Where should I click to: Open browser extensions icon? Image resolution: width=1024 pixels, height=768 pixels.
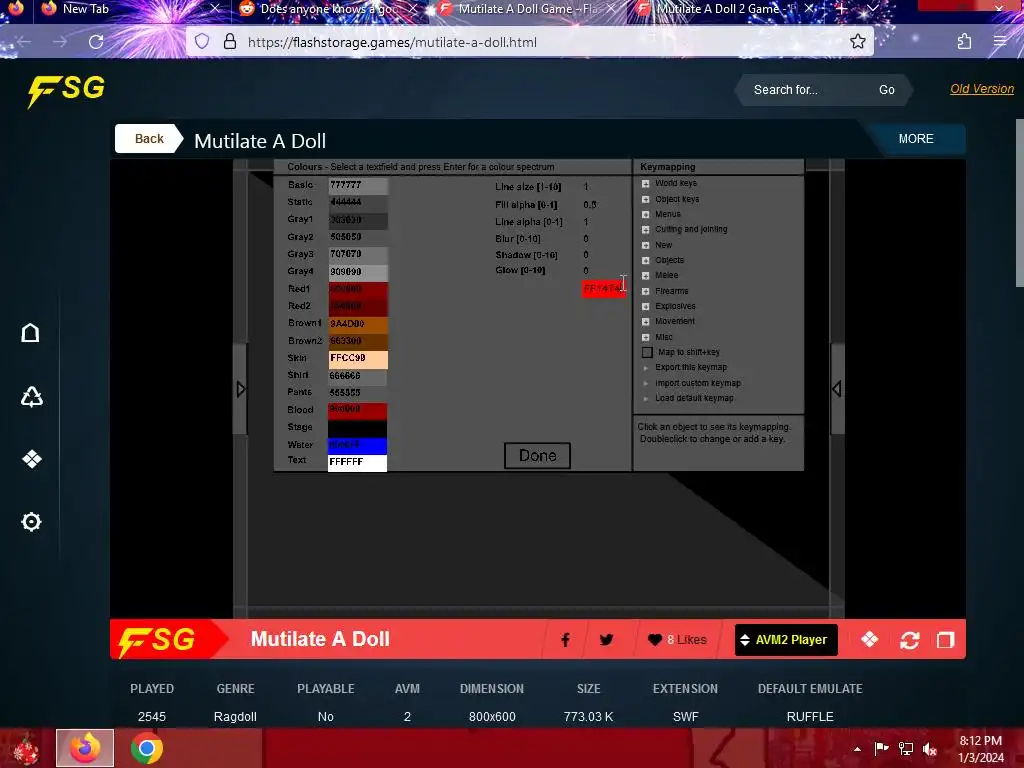tap(964, 42)
